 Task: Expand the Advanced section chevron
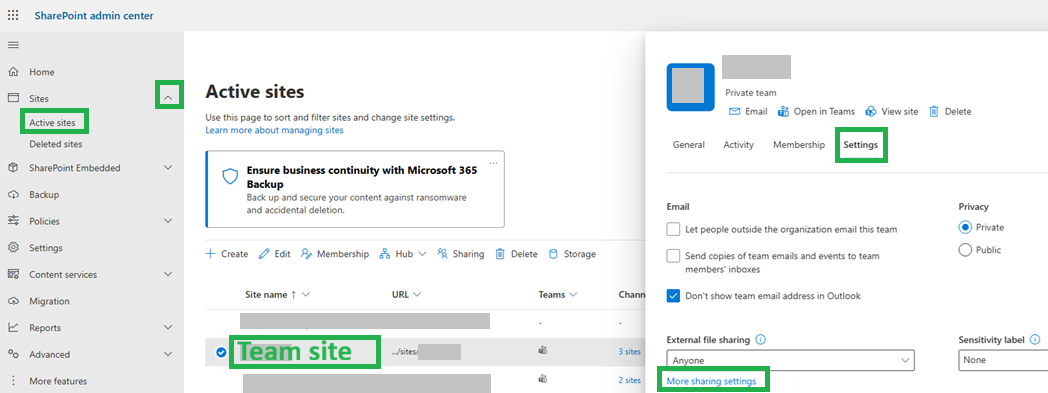(x=168, y=354)
